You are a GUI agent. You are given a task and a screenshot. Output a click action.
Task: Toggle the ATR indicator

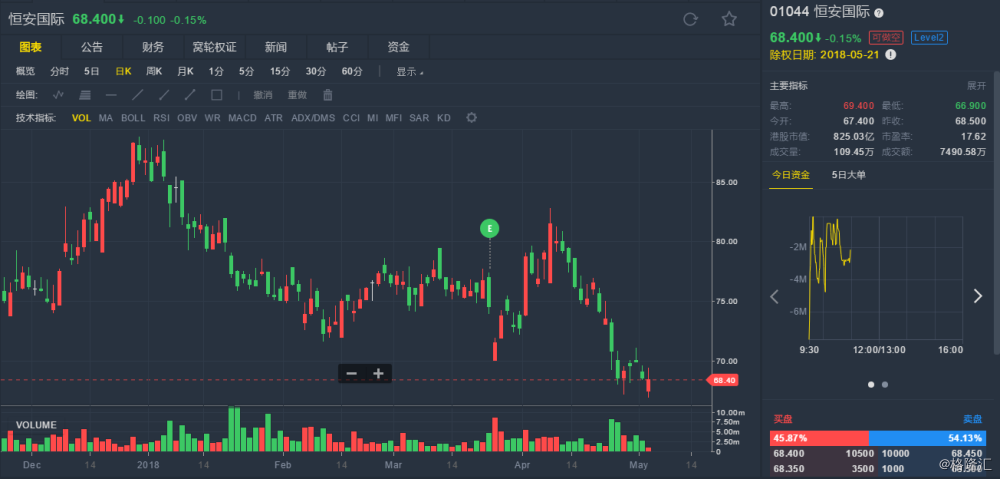click(x=274, y=117)
